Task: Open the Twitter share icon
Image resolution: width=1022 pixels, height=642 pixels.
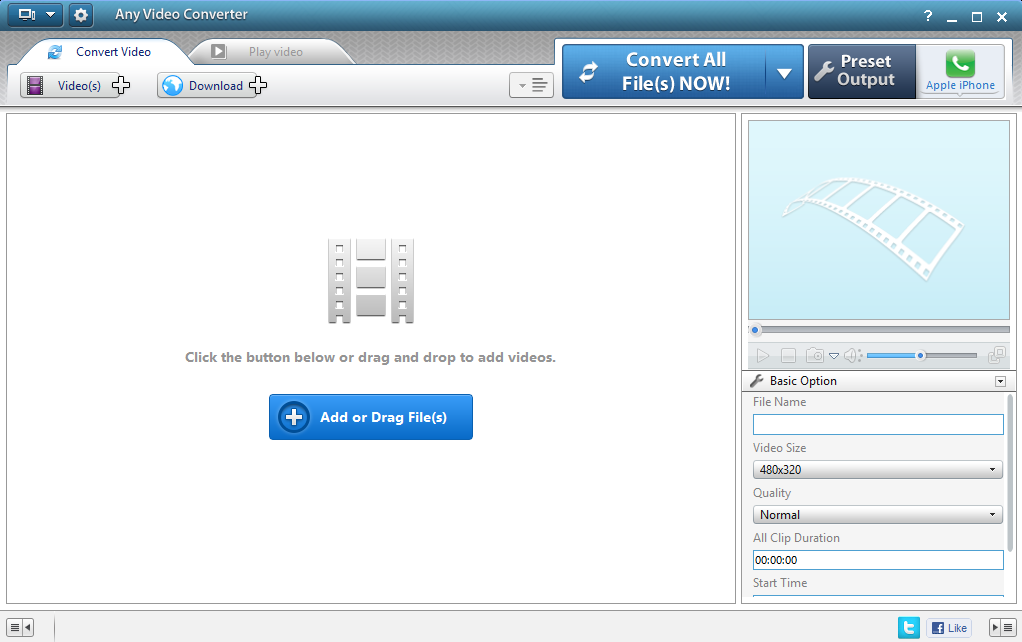Action: coord(909,628)
